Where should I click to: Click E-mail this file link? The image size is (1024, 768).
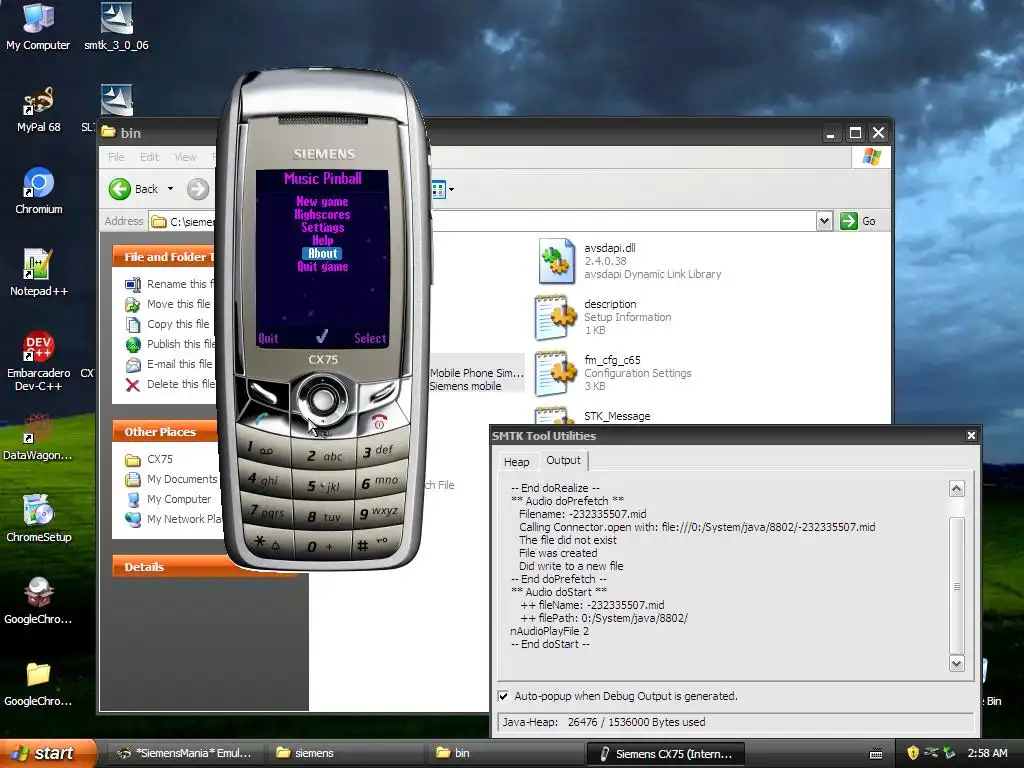pyautogui.click(x=169, y=364)
